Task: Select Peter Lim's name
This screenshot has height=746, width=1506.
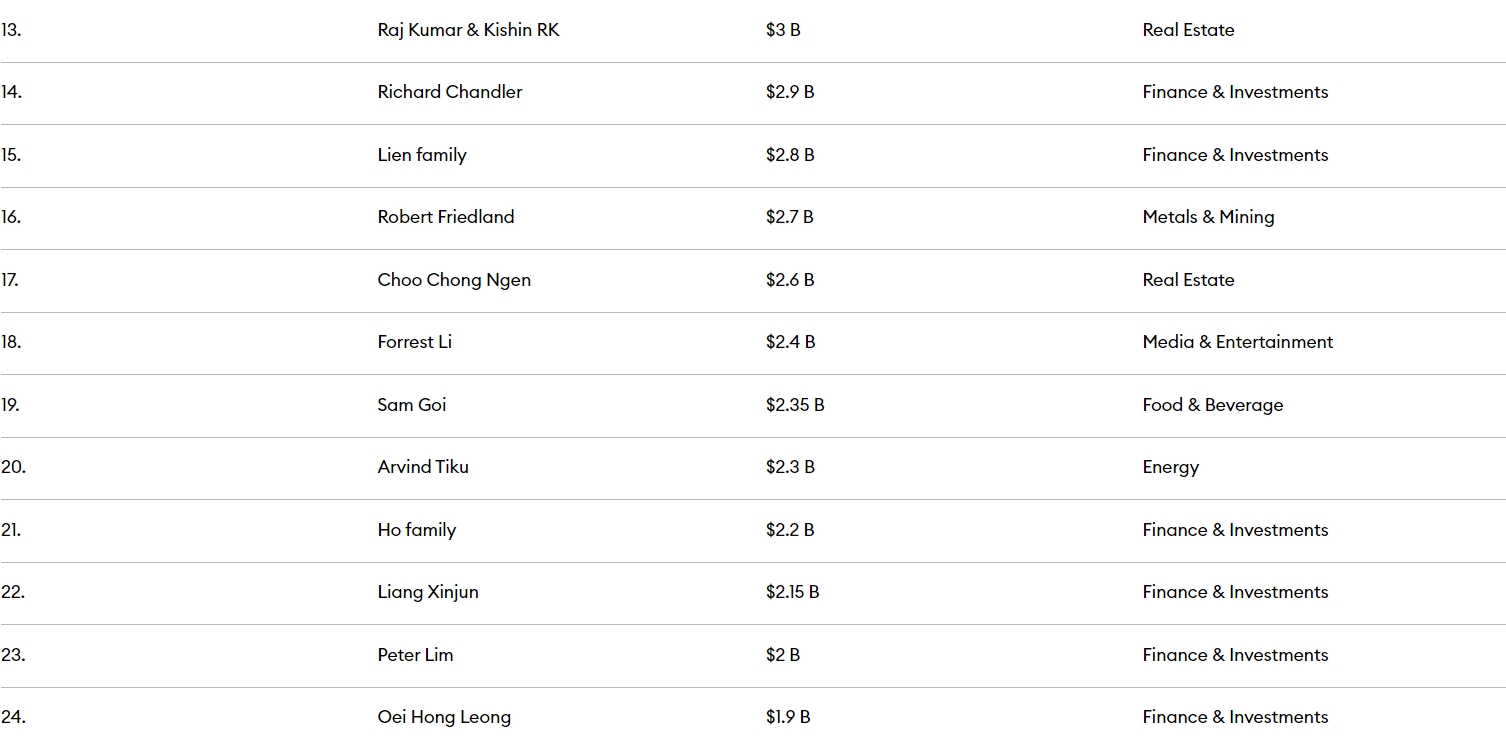Action: coord(415,655)
